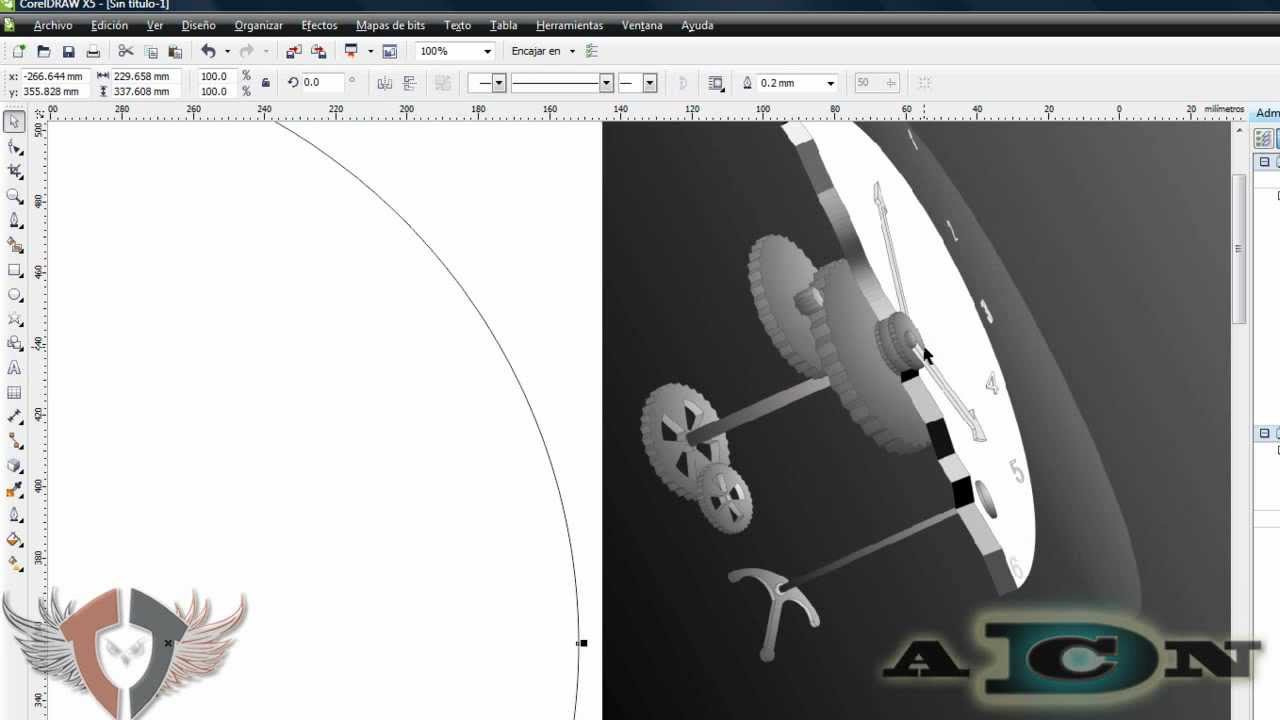The height and width of the screenshot is (720, 1280).
Task: Open the Welcome Screen icon
Action: coord(390,51)
